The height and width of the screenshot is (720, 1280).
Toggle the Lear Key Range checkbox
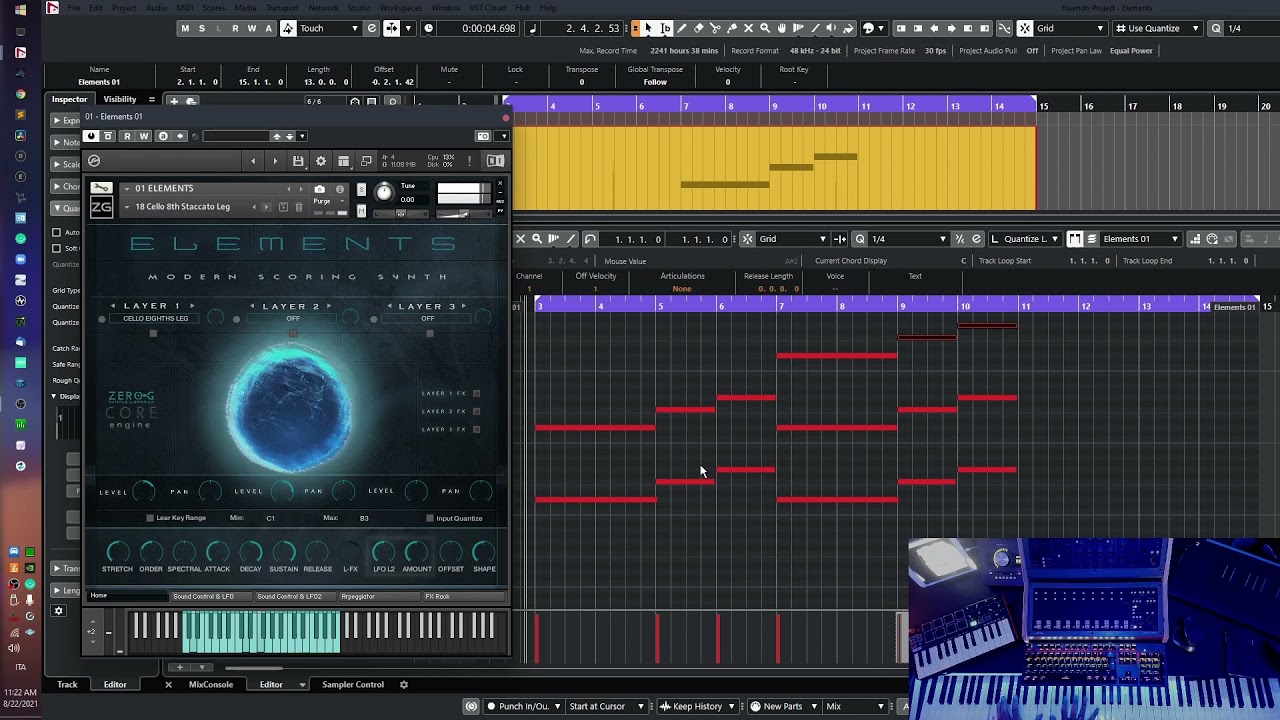point(150,518)
